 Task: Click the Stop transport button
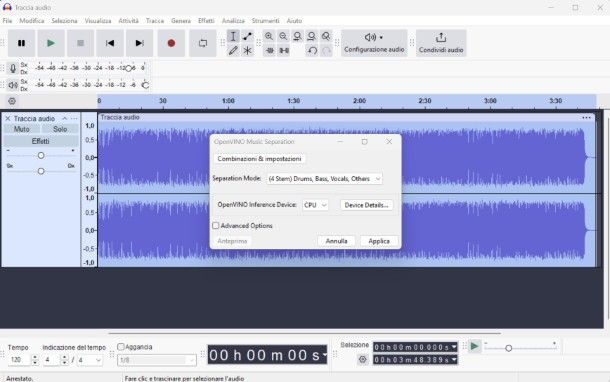[81, 43]
